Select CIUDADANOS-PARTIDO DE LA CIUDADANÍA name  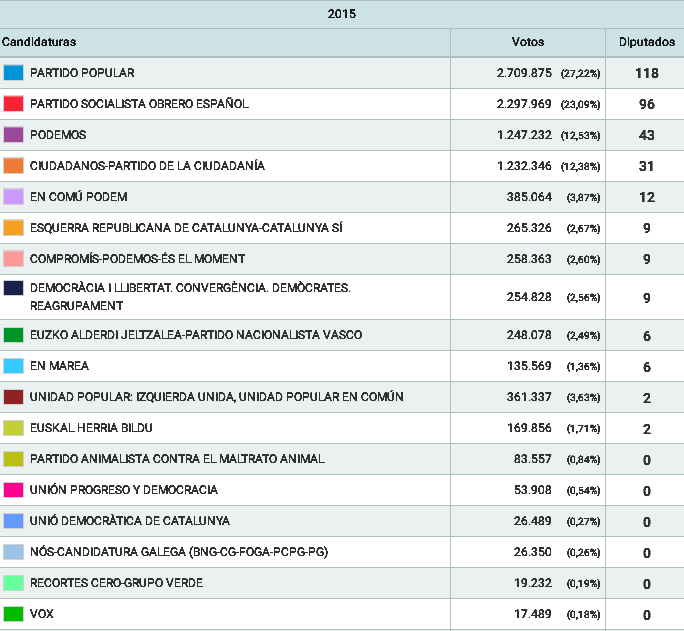click(147, 166)
